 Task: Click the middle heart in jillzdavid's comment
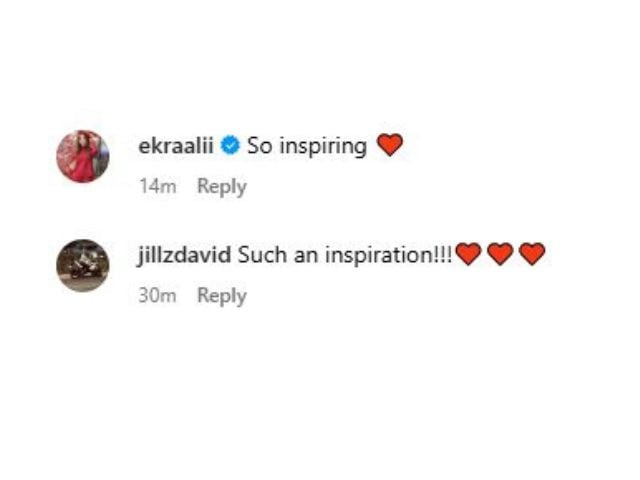[500, 254]
